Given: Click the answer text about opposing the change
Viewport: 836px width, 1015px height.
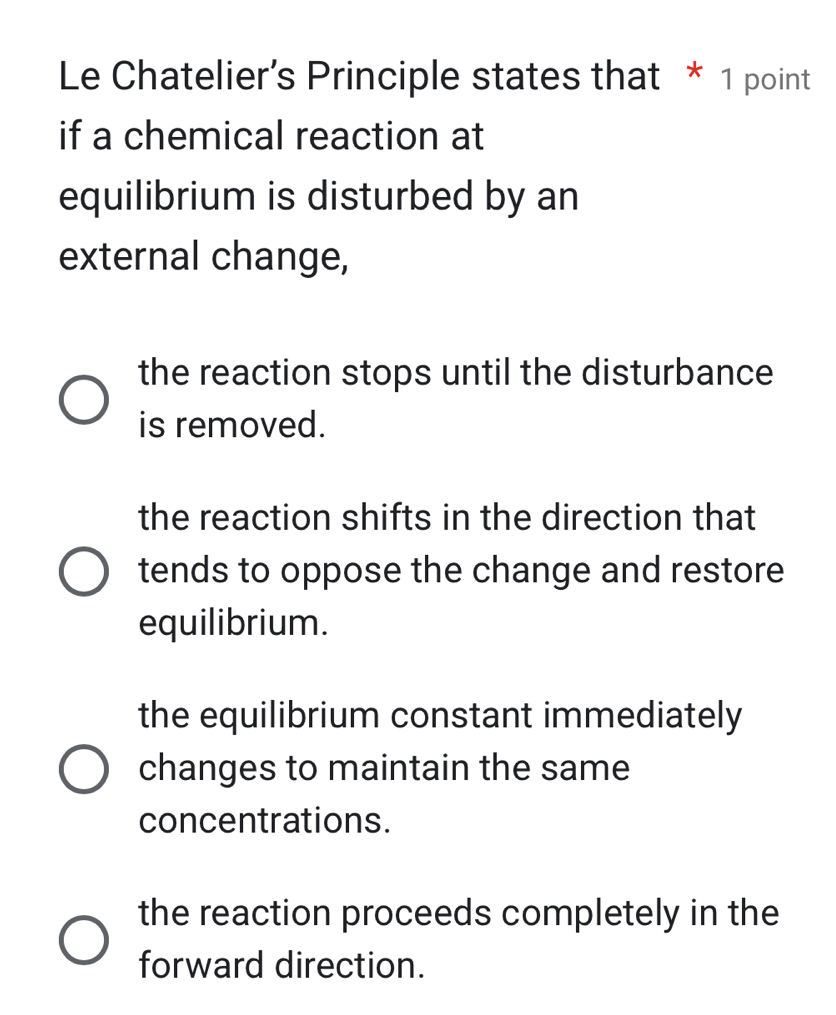Looking at the screenshot, I should (460, 570).
